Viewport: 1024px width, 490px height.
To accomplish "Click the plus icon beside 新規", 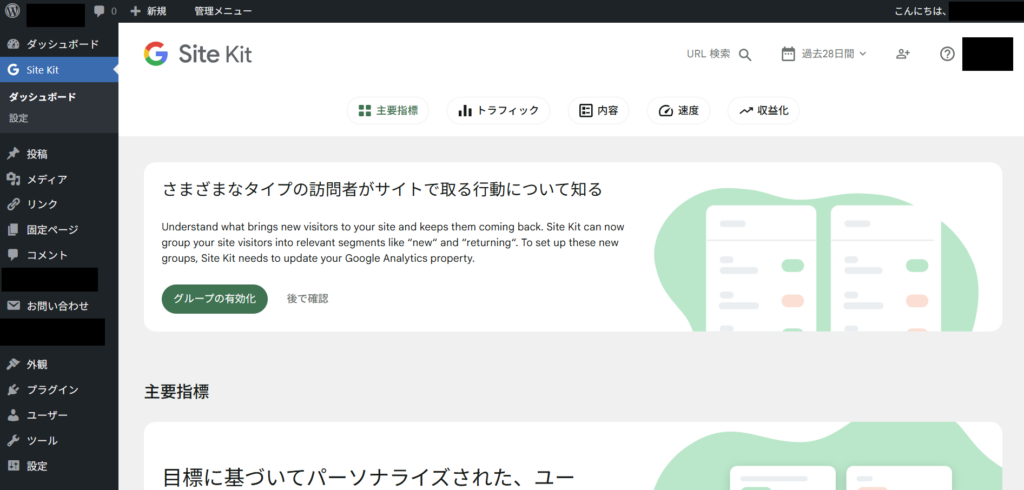I will tap(135, 11).
